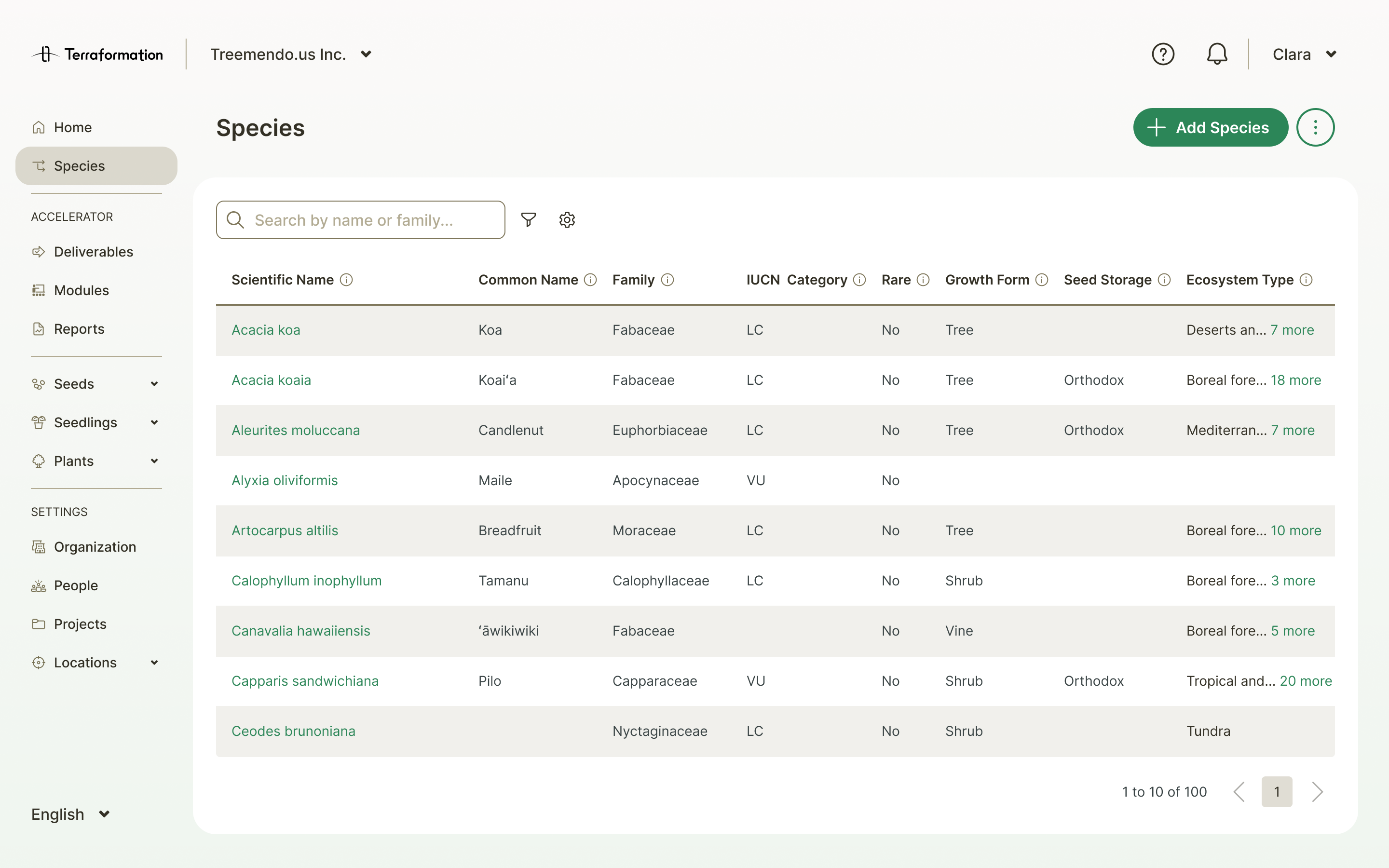
Task: Open the Projects settings page
Action: [x=80, y=624]
